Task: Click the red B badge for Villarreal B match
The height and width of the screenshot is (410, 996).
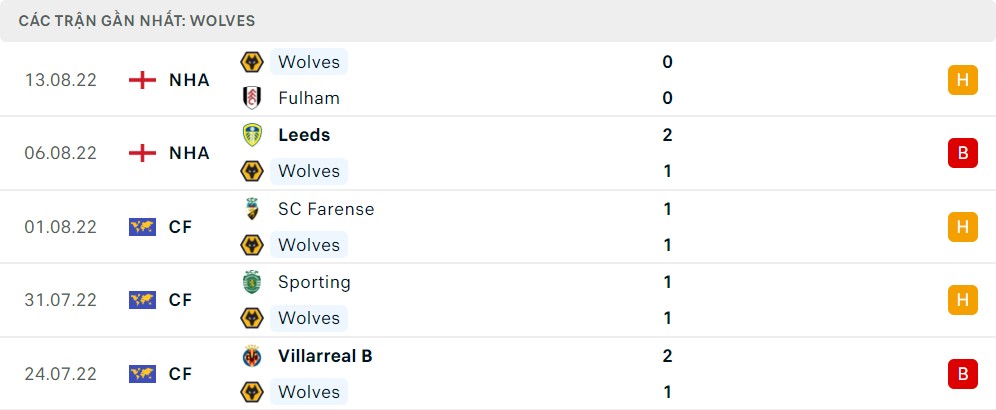Action: [x=963, y=374]
